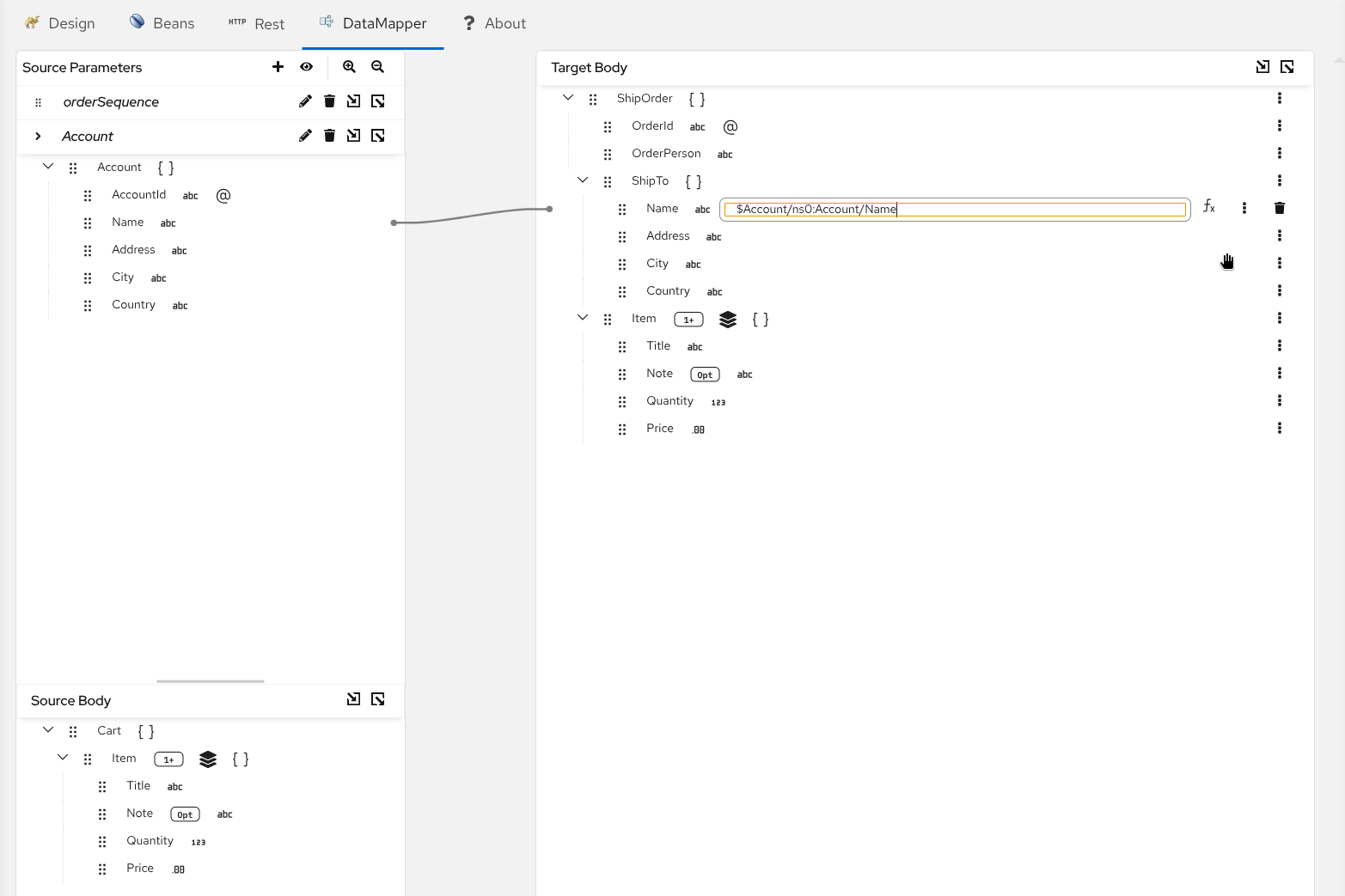Attach schema to Account parameter

tap(353, 136)
